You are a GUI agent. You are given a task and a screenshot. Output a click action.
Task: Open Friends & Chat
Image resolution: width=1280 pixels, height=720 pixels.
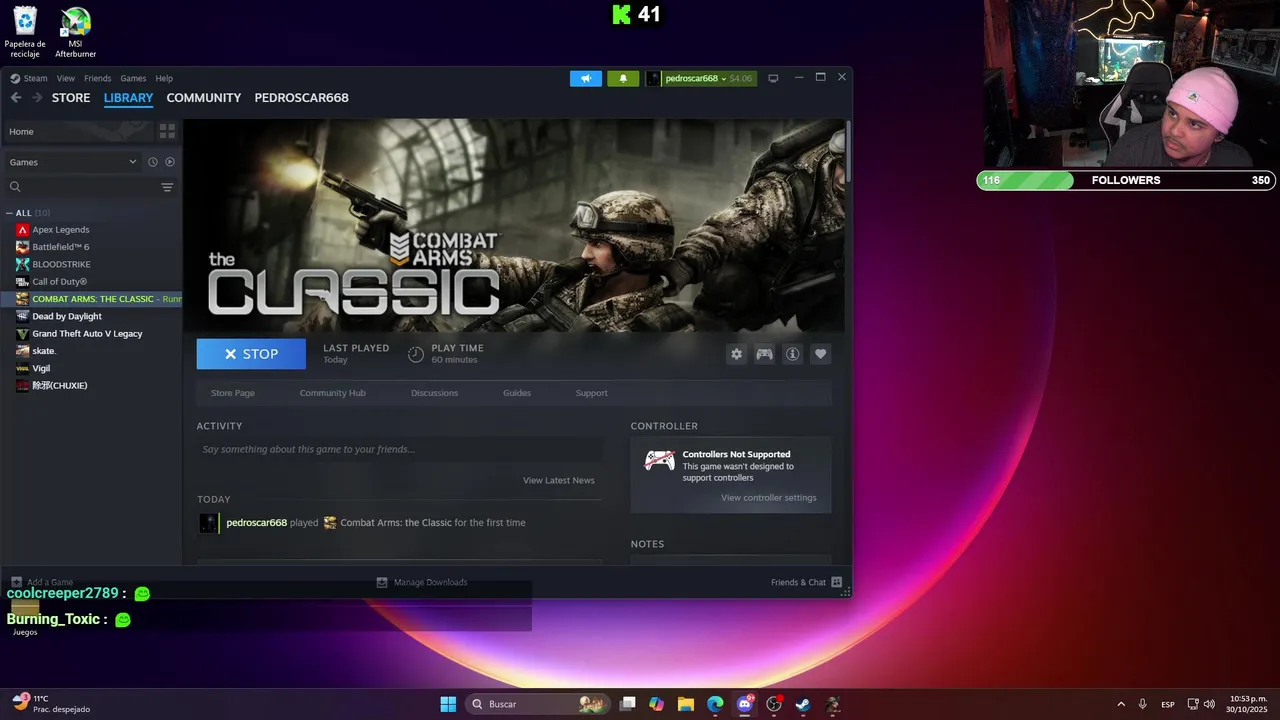click(x=806, y=582)
